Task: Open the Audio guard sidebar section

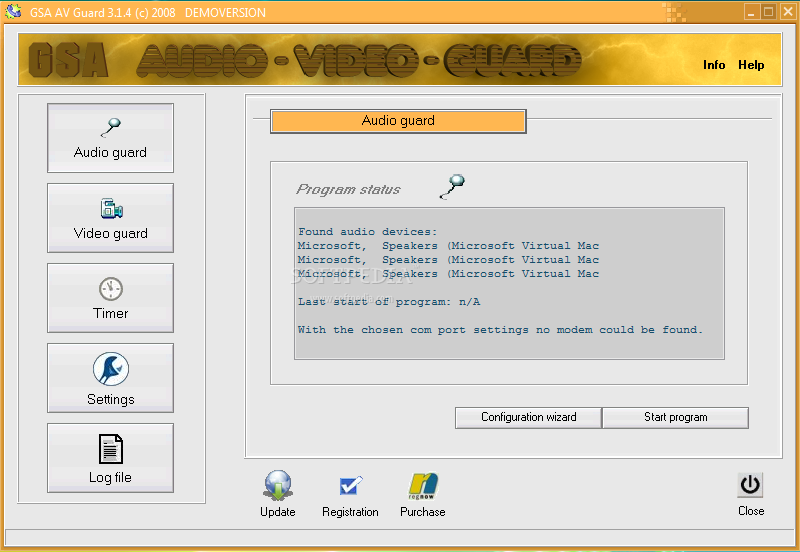Action: coord(110,138)
